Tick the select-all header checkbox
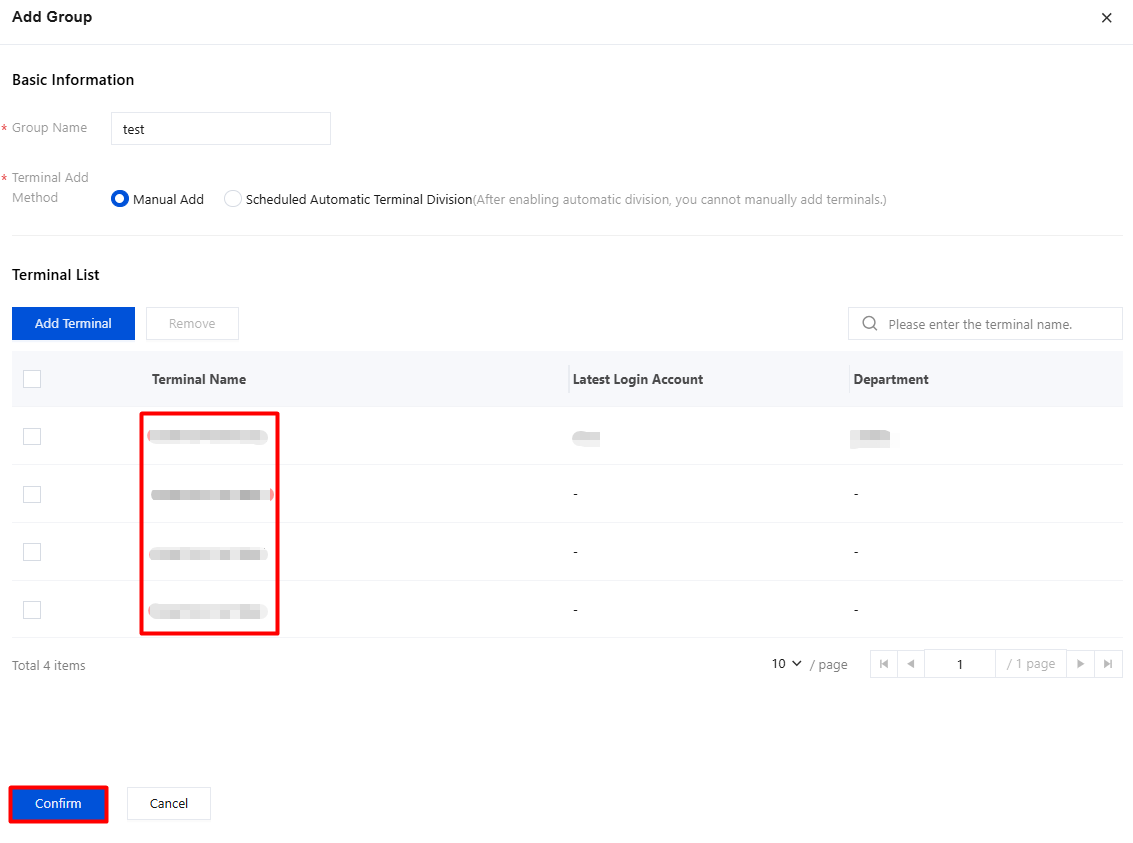Viewport: 1133px width, 843px height. (32, 379)
